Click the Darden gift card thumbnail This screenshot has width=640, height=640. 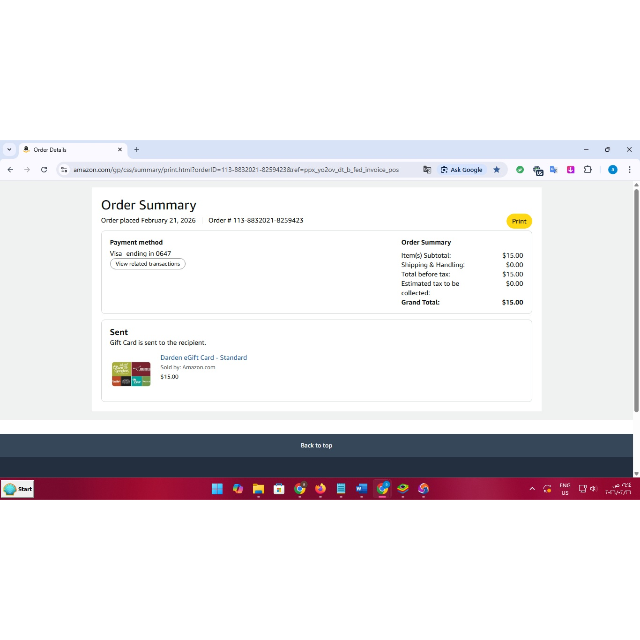pos(131,374)
